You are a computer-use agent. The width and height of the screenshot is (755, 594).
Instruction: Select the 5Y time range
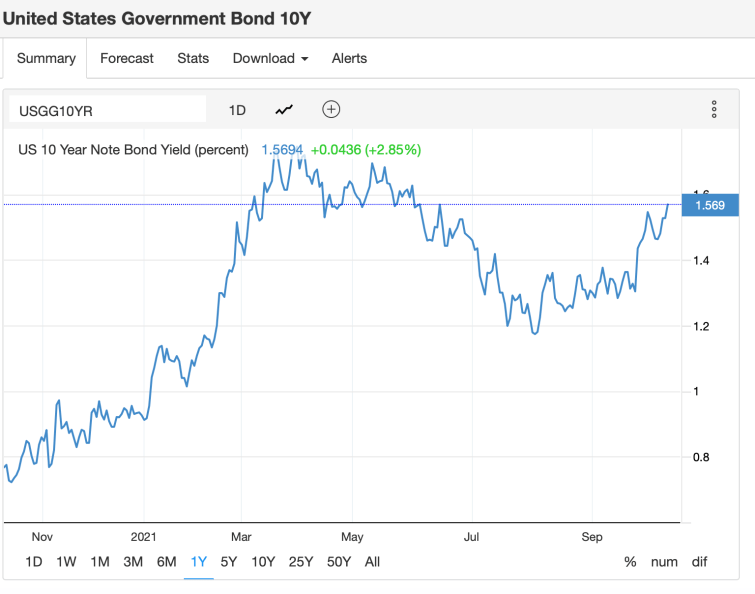(228, 561)
